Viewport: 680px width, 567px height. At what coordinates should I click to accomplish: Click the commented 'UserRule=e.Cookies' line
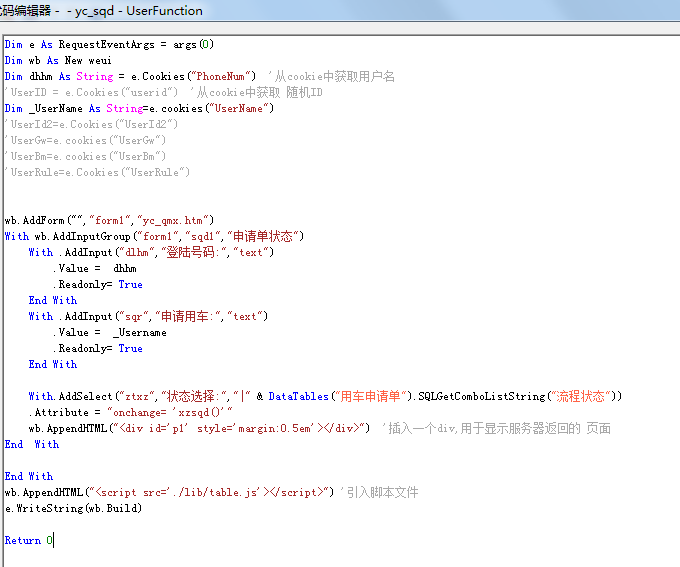[97, 173]
